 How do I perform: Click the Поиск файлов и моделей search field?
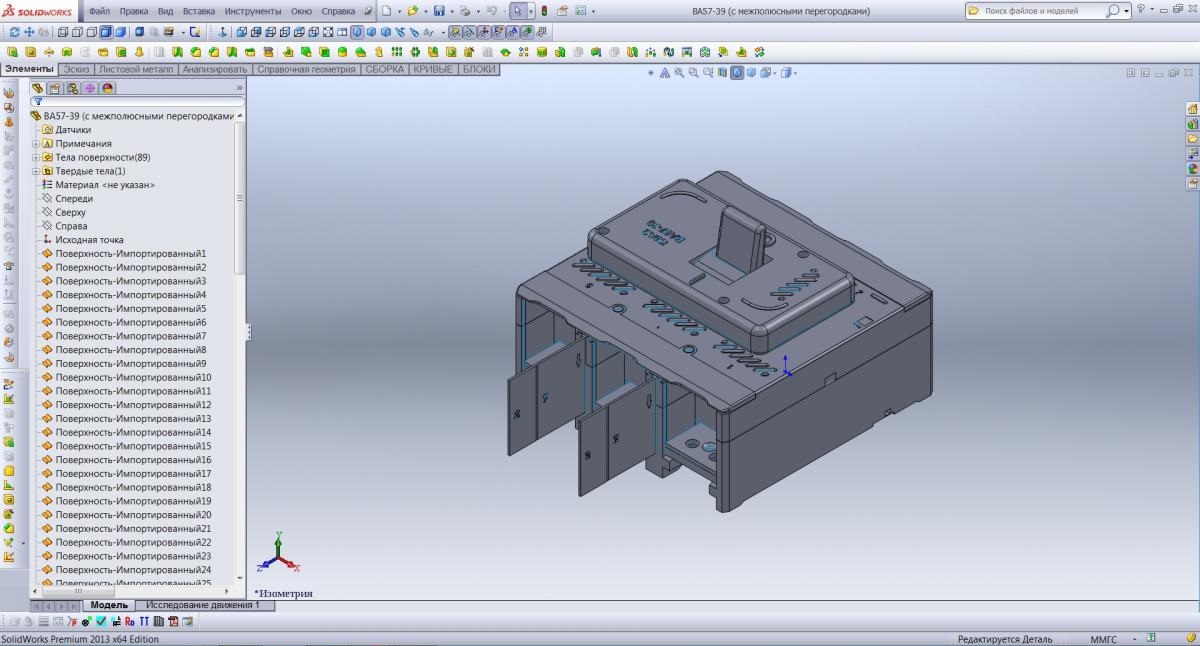(x=1042, y=11)
